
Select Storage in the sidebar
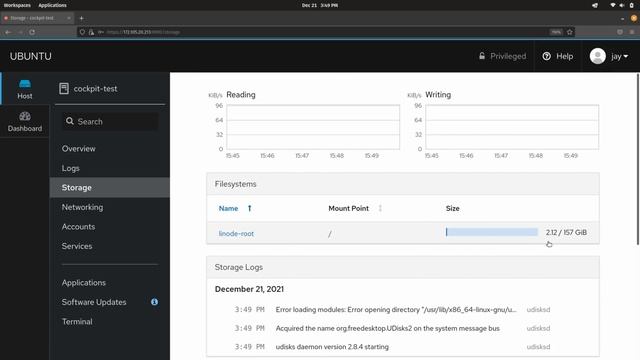(109, 188)
